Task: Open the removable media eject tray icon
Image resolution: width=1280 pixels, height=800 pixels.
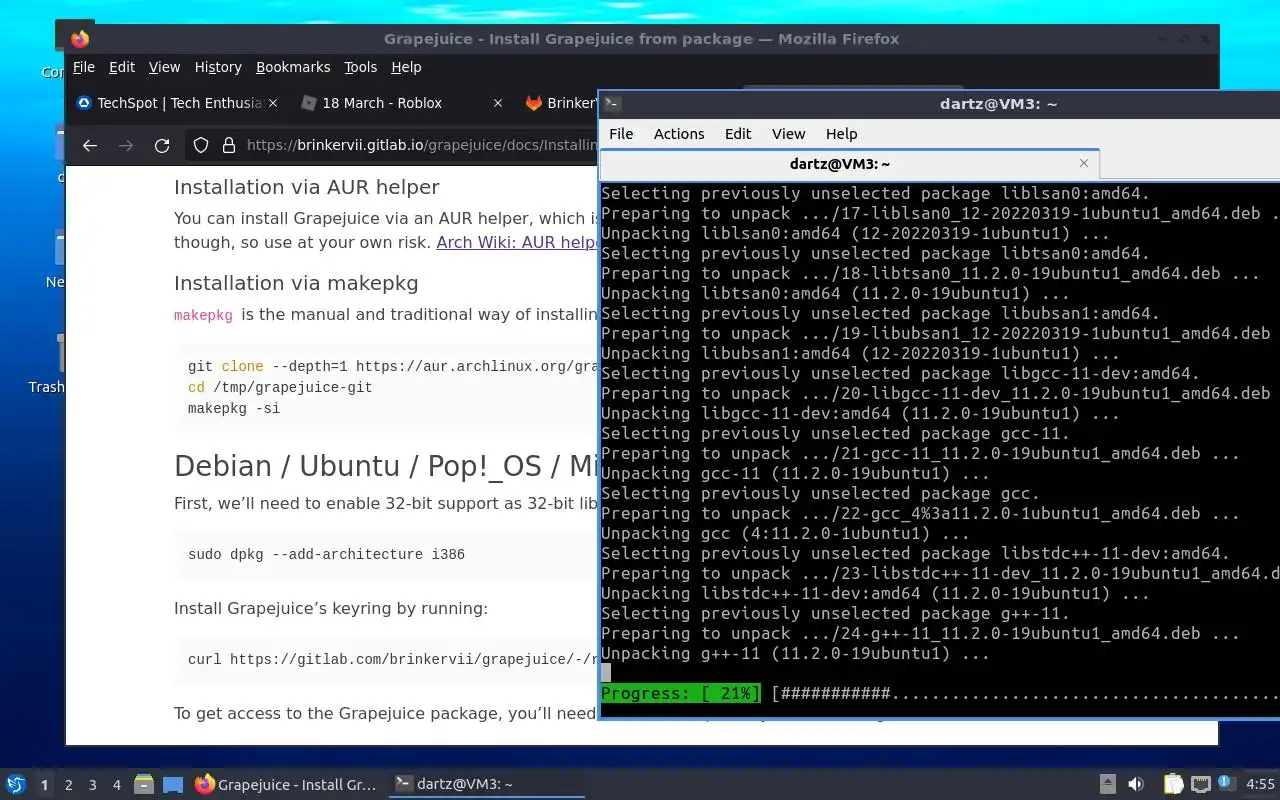Action: (1108, 784)
